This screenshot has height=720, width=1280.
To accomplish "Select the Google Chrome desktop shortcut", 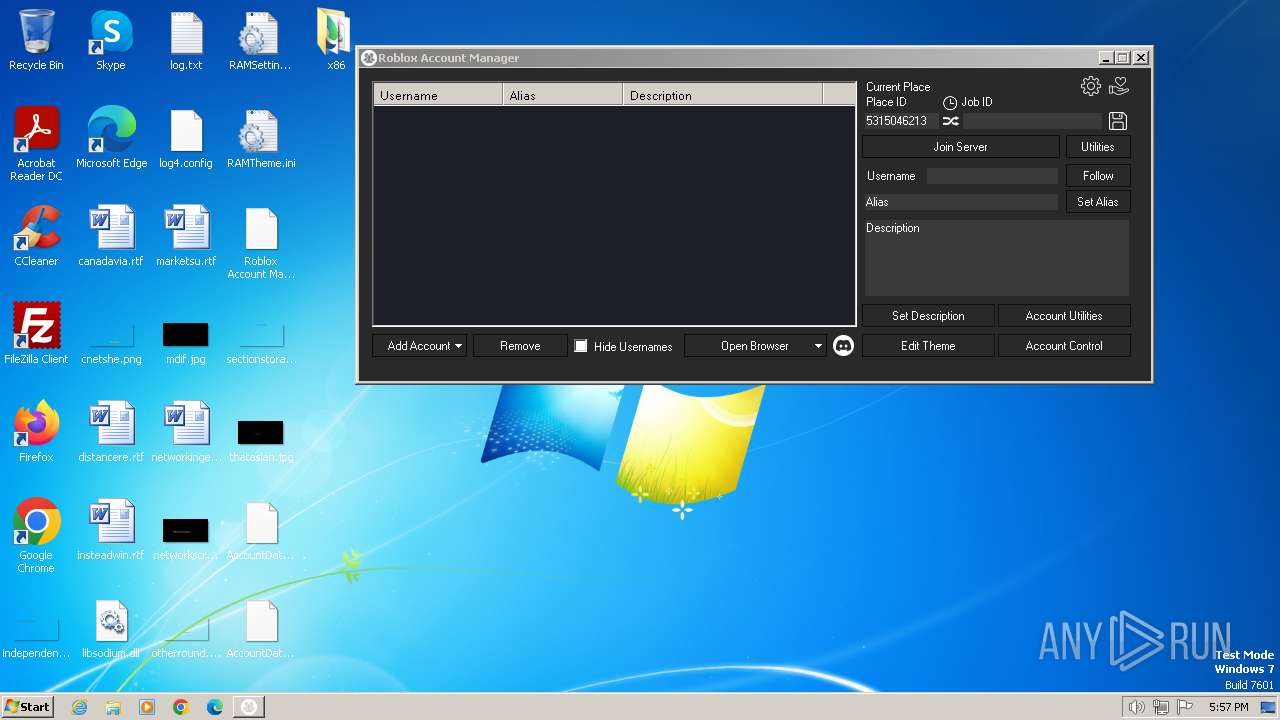I will click(x=36, y=536).
